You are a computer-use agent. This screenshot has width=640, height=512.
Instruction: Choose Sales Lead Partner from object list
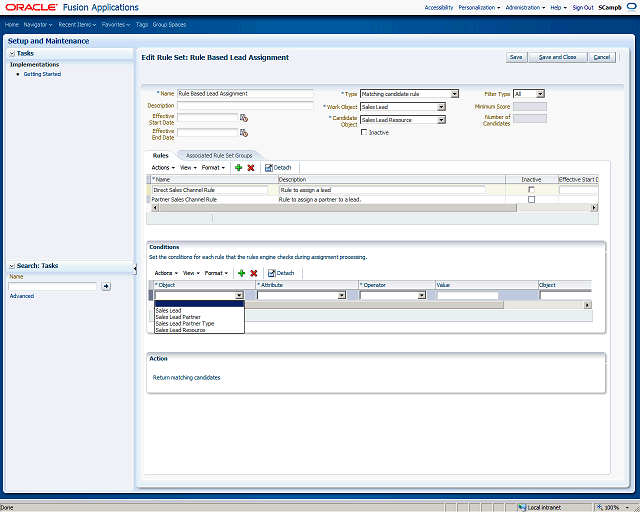178,317
